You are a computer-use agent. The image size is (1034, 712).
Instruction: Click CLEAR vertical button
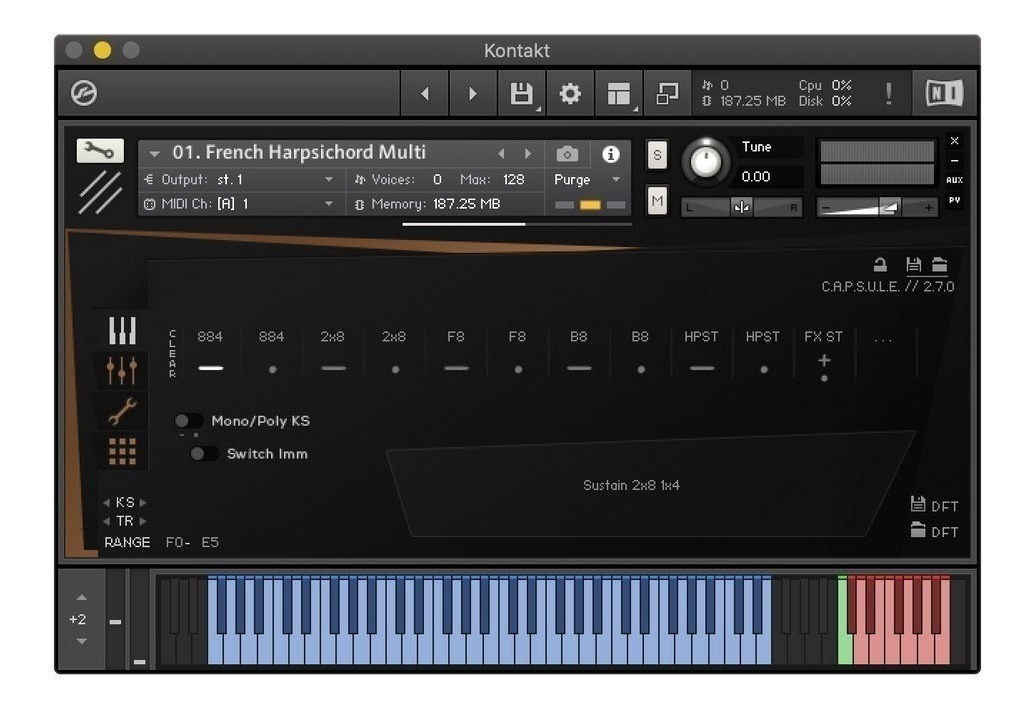pos(172,354)
